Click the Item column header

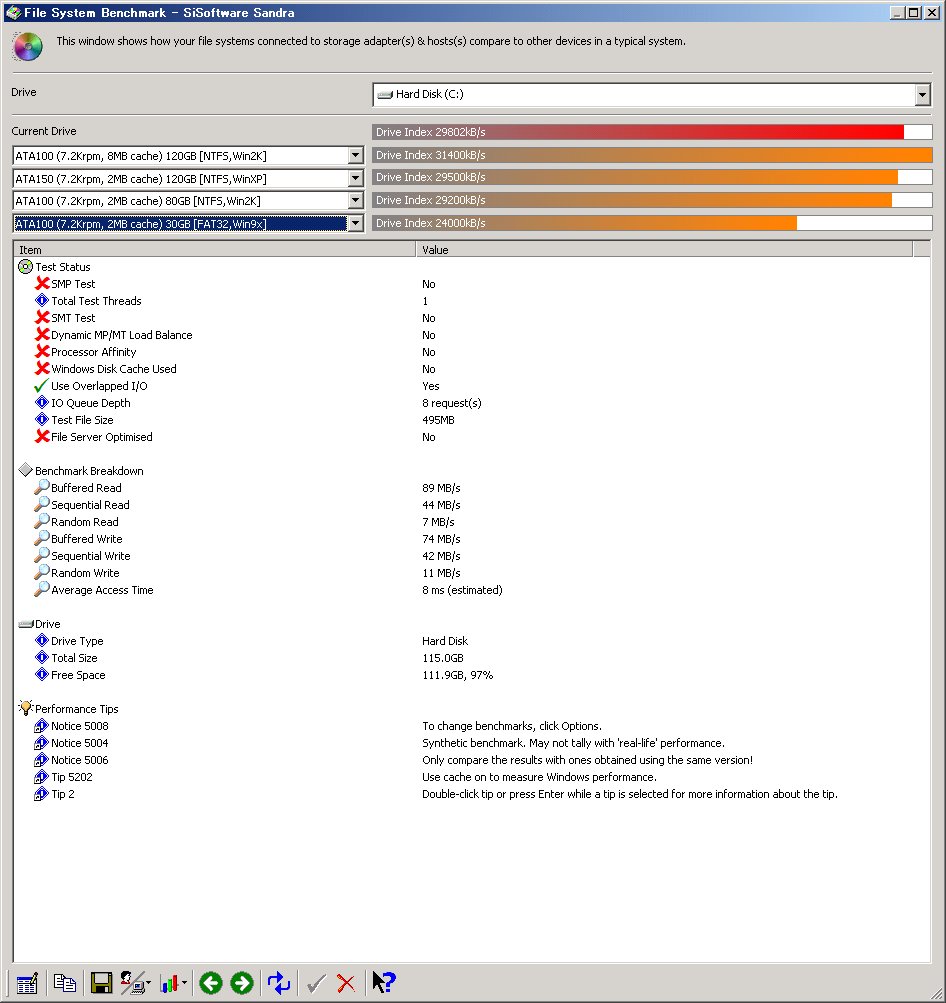215,249
